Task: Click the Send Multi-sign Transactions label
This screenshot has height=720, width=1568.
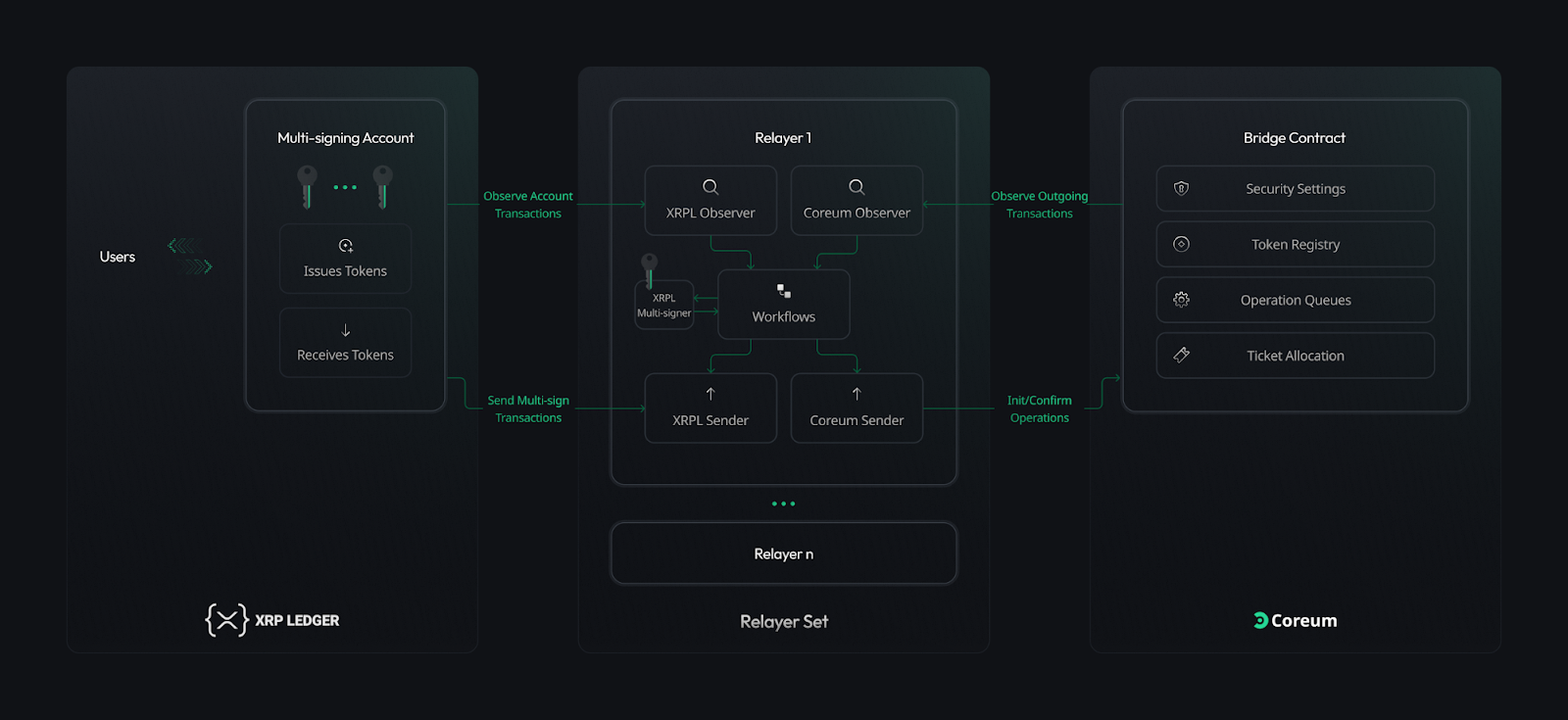Action: (528, 408)
